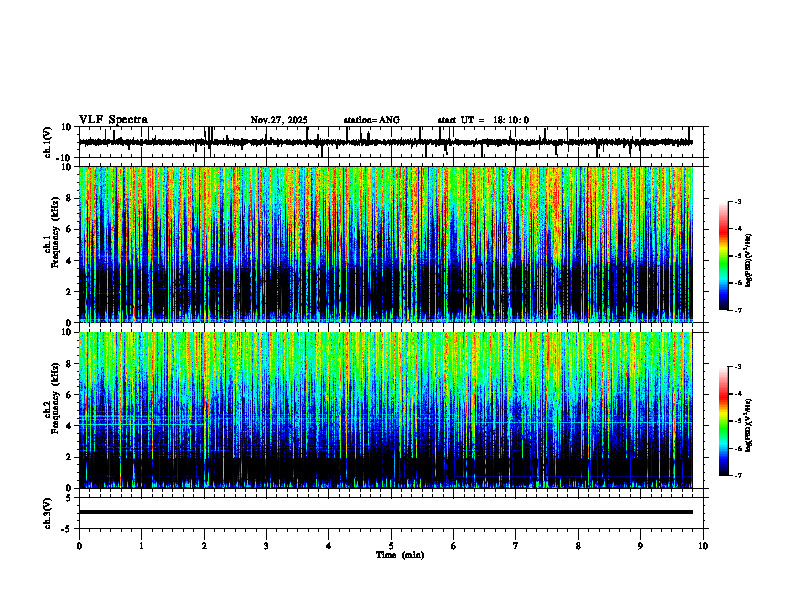Select the "start UT = 18:10:0" header text
Viewport: 792px width, 612px height.
click(483, 120)
